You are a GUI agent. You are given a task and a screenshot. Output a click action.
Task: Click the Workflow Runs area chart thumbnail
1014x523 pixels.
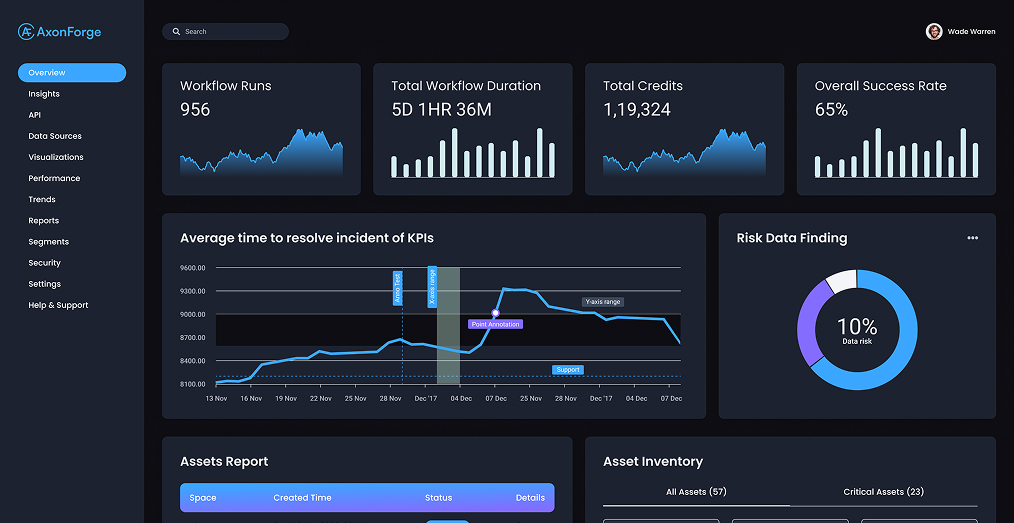(x=261, y=153)
